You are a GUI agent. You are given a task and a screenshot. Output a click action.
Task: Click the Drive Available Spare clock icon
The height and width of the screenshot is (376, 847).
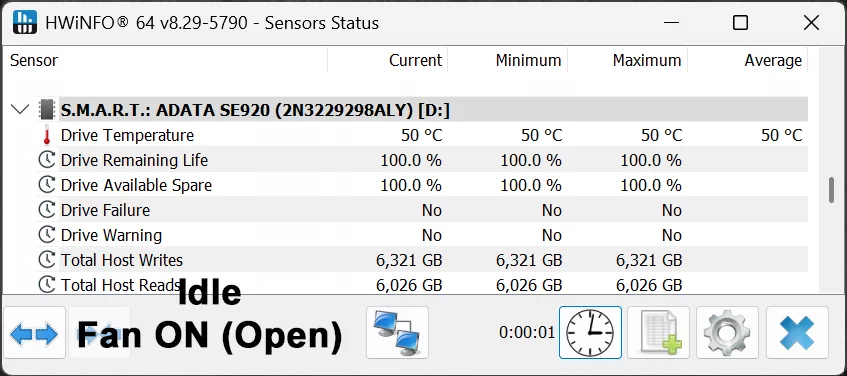click(x=47, y=185)
